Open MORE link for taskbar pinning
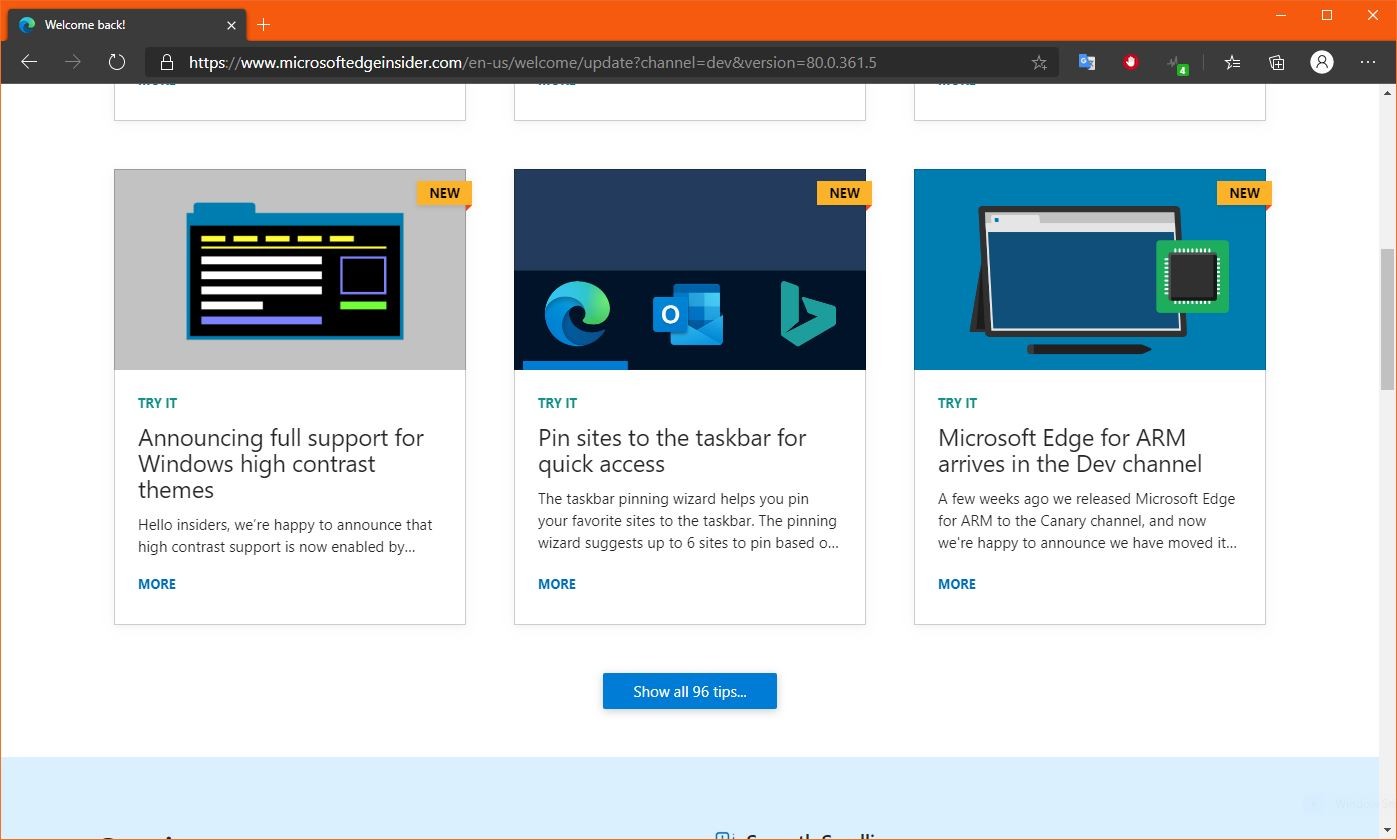The width and height of the screenshot is (1397, 840). coord(557,584)
